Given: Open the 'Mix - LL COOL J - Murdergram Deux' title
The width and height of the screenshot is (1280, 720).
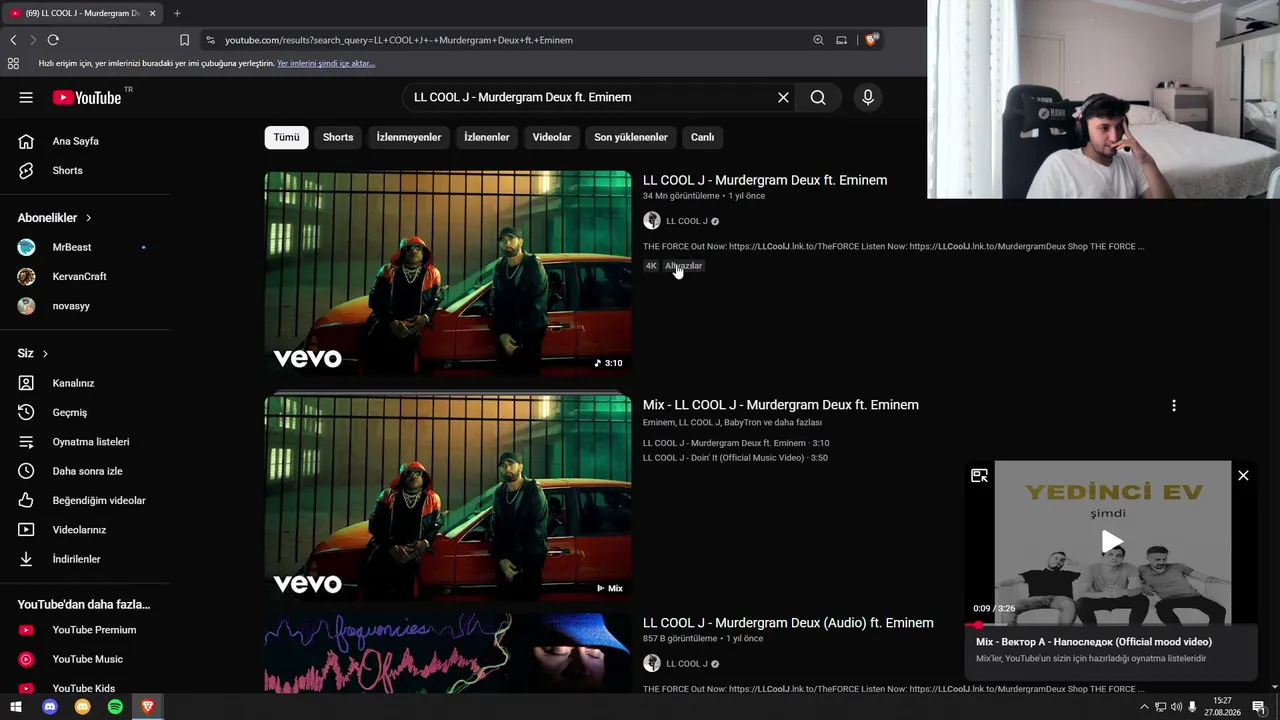Looking at the screenshot, I should click(x=781, y=405).
